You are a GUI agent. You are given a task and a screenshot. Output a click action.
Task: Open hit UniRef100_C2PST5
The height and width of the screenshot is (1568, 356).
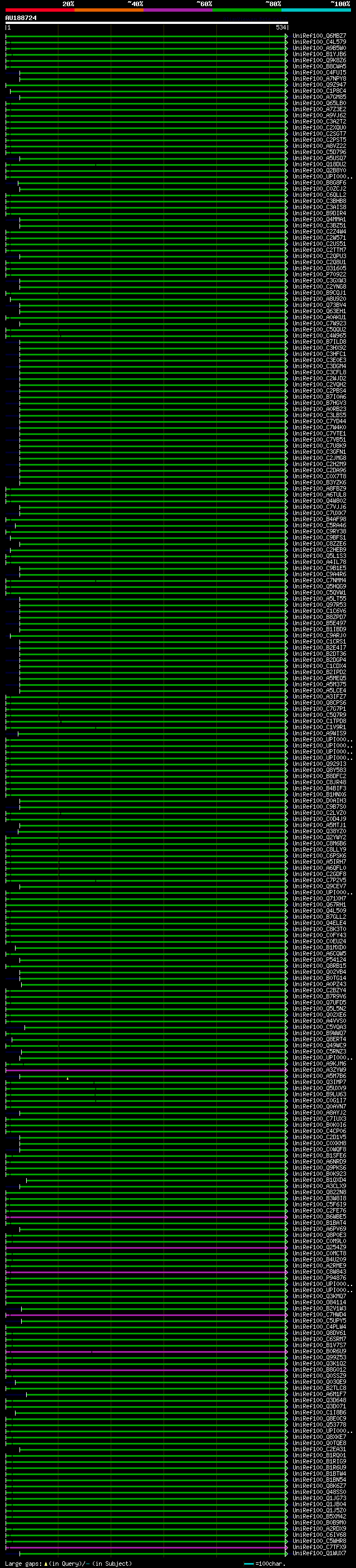point(319,140)
